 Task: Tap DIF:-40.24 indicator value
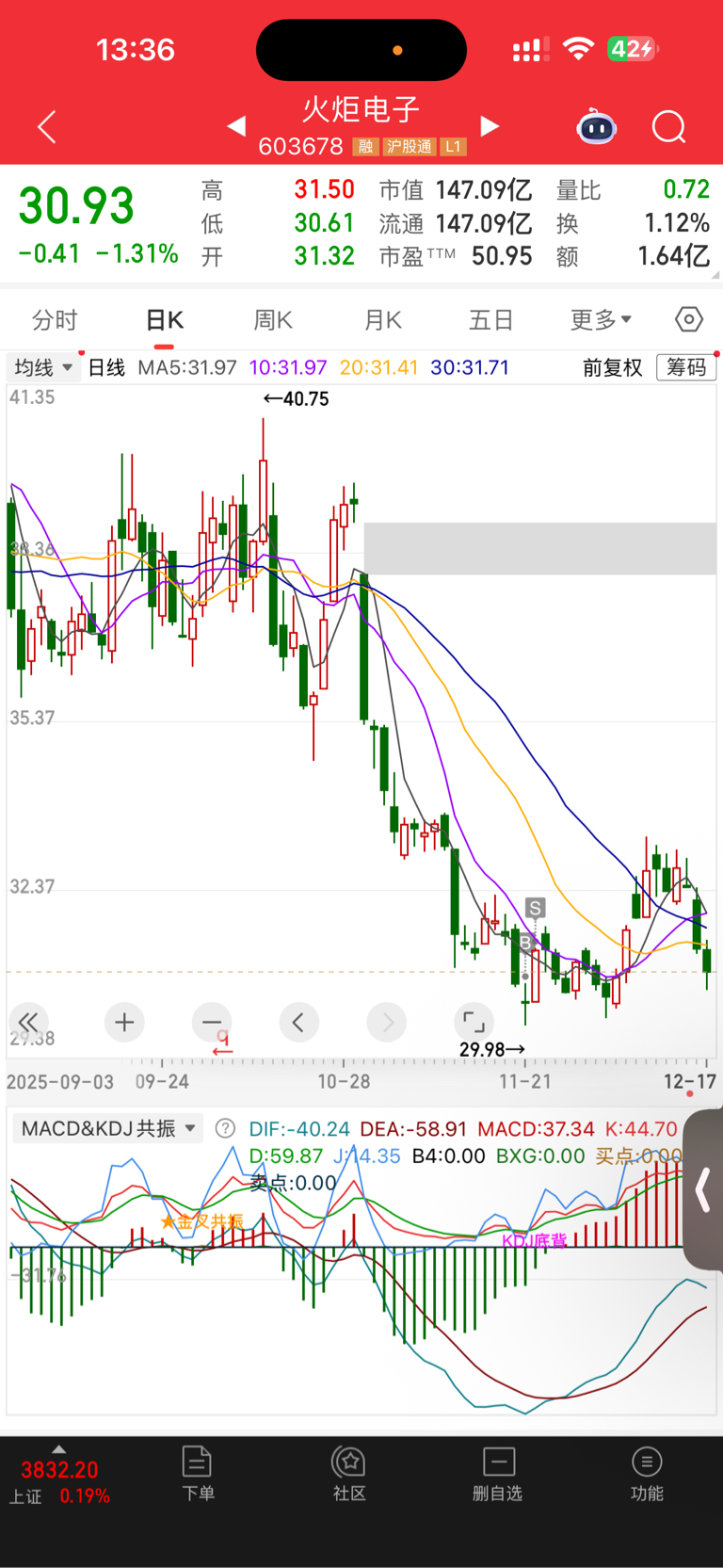point(299,1128)
